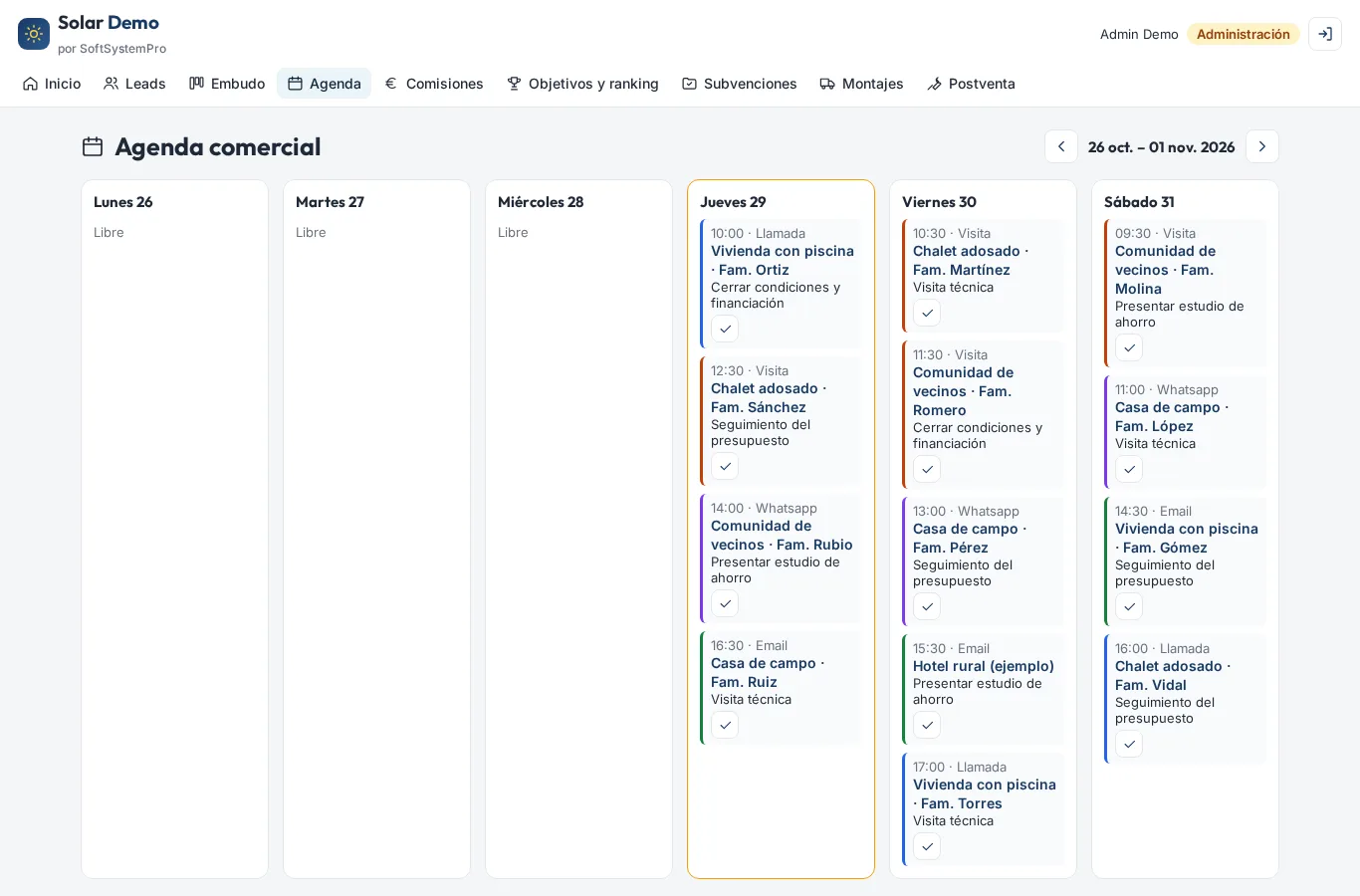Viewport: 1360px width, 896px height.
Task: Go to the previous week with the left chevron
Action: pos(1061,146)
